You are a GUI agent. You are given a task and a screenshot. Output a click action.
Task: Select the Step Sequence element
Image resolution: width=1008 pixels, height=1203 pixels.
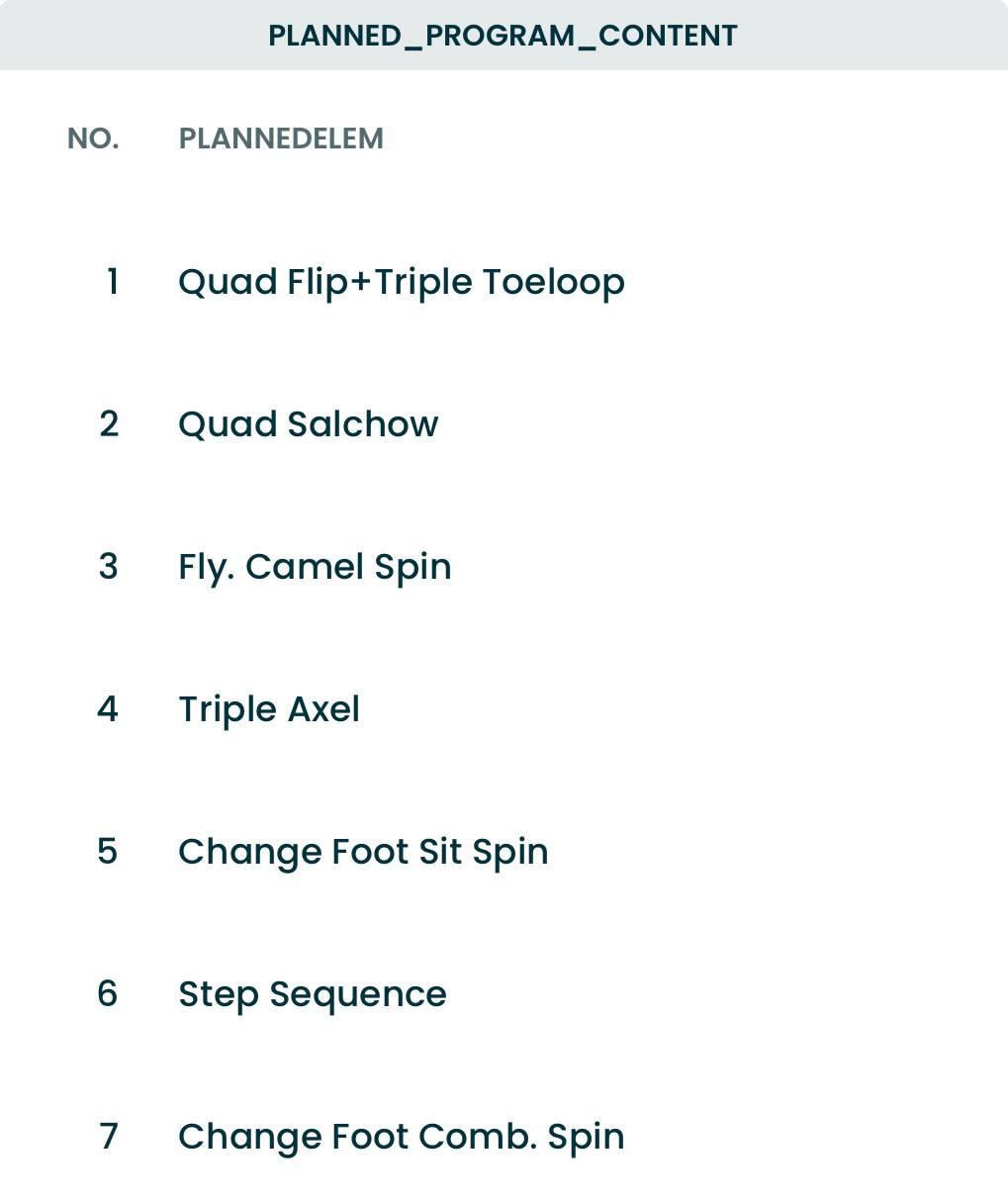(x=313, y=994)
